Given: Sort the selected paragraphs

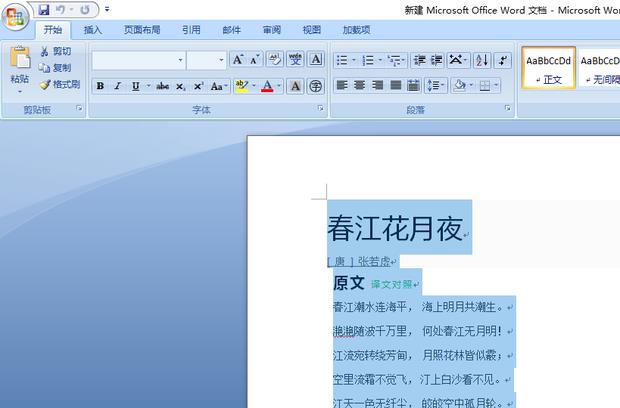Looking at the screenshot, I should point(481,60).
